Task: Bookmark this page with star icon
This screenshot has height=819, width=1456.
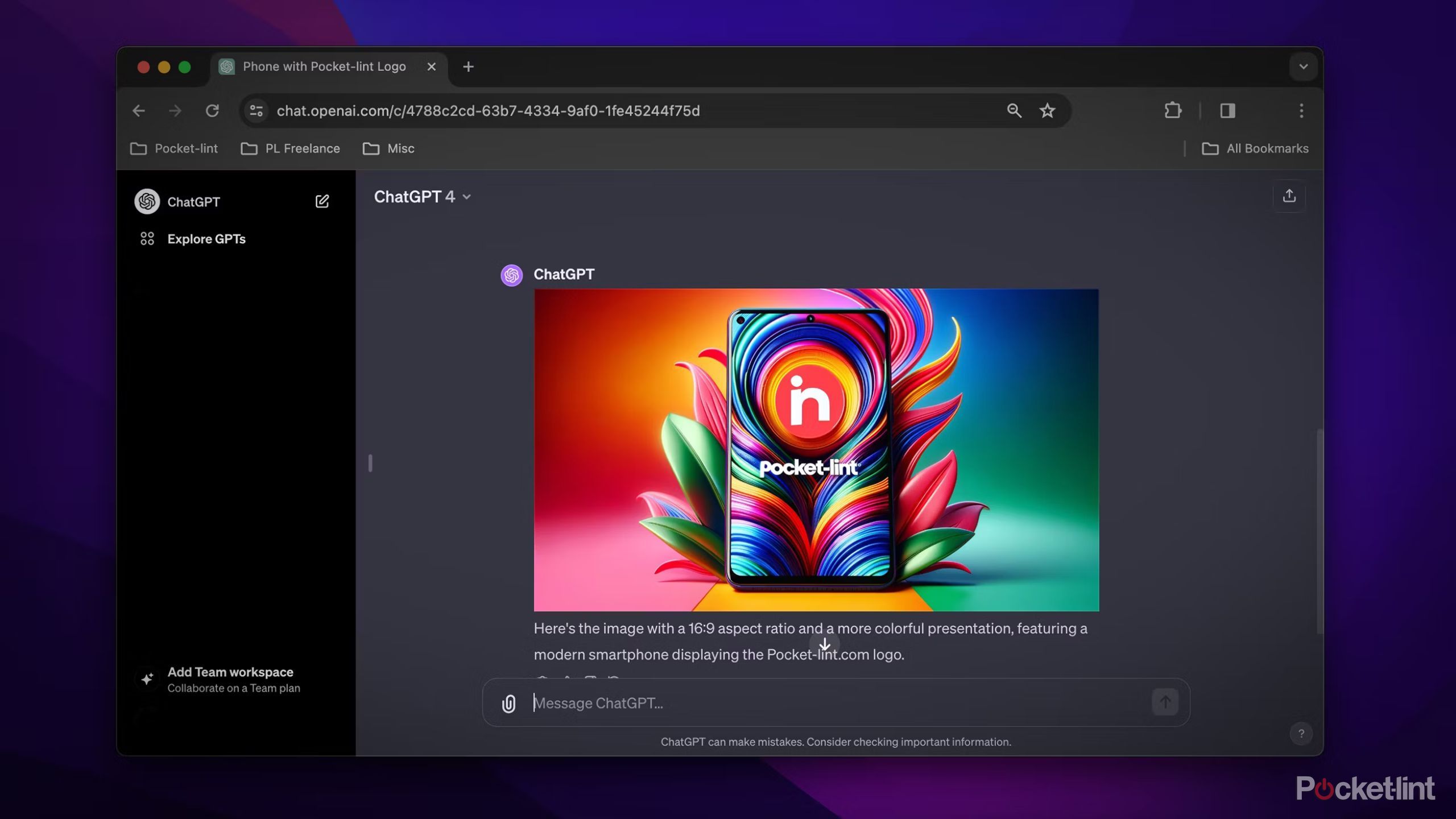Action: [1047, 110]
